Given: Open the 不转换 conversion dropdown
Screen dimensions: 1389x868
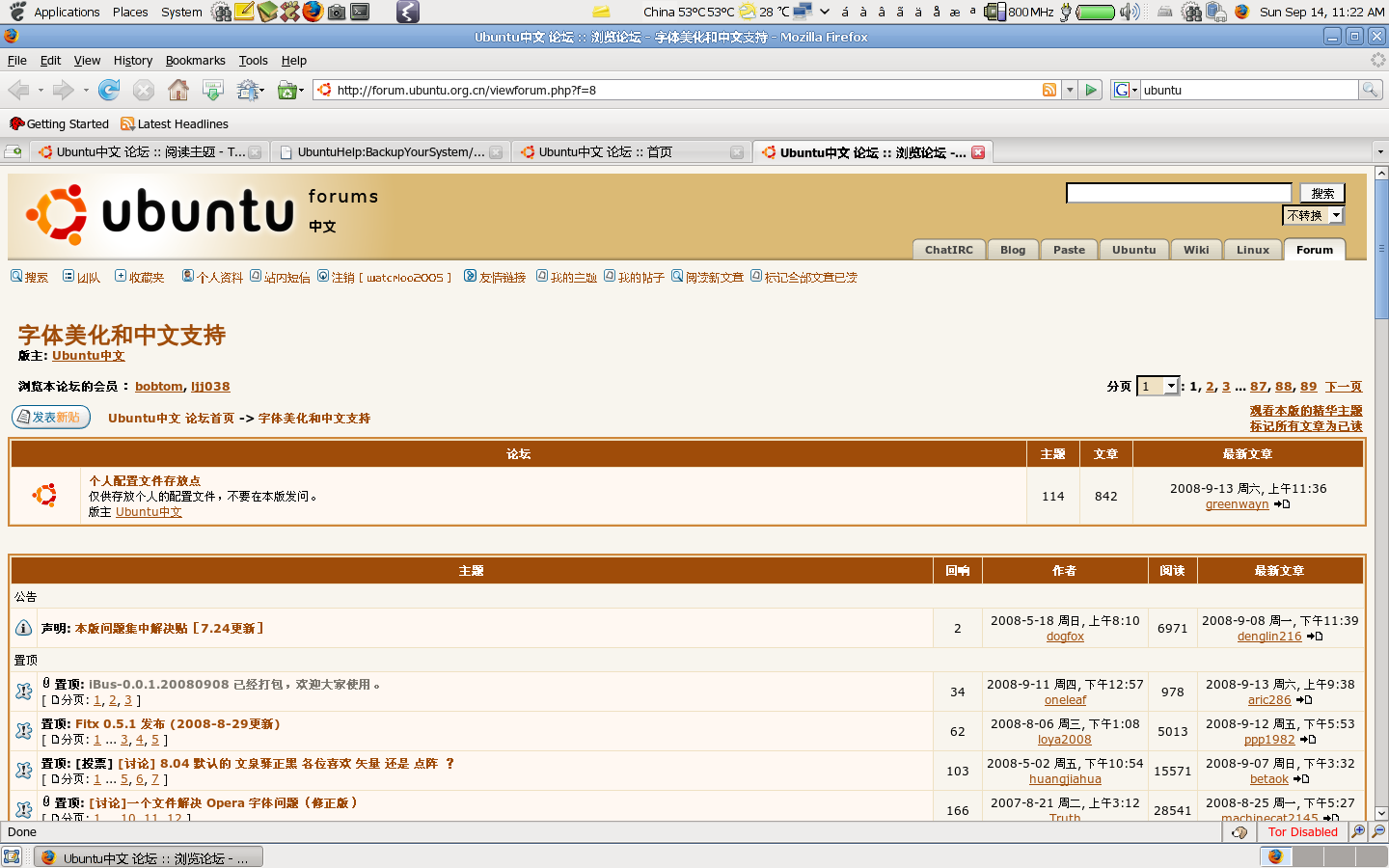Looking at the screenshot, I should (1313, 215).
